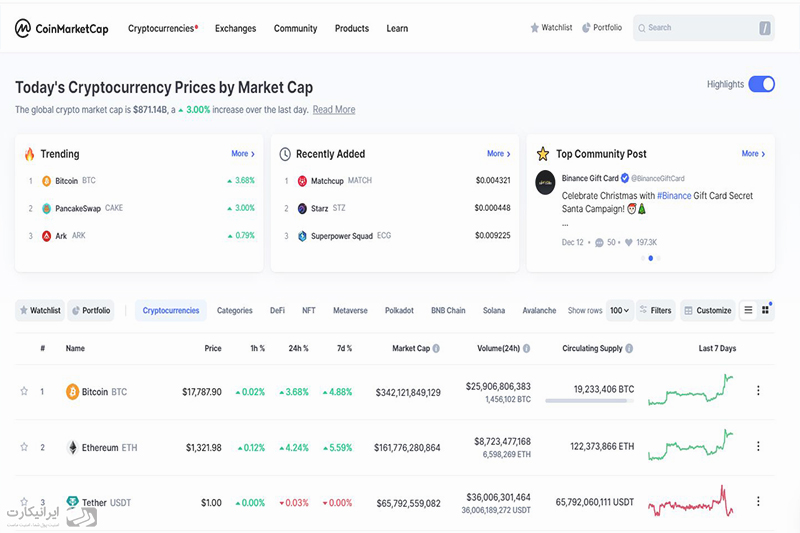Open Exchanges nav menu
800x533 pixels.
235,29
